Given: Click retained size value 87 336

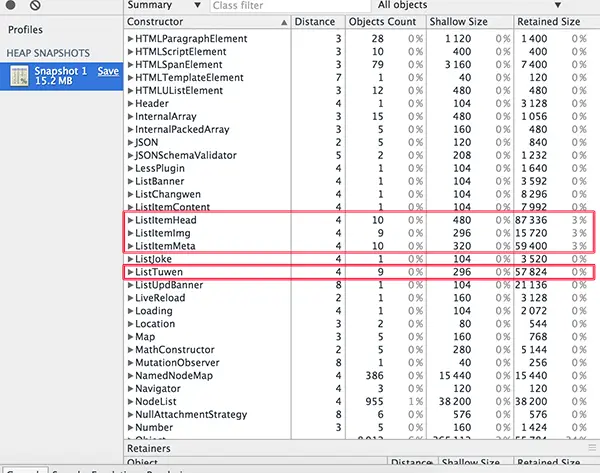Looking at the screenshot, I should pos(531,220).
